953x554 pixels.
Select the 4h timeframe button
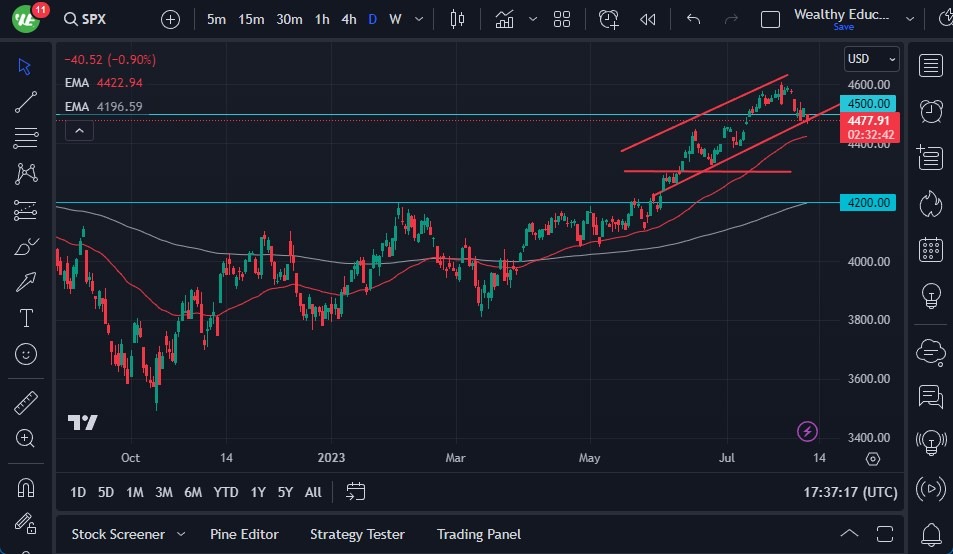click(x=348, y=19)
